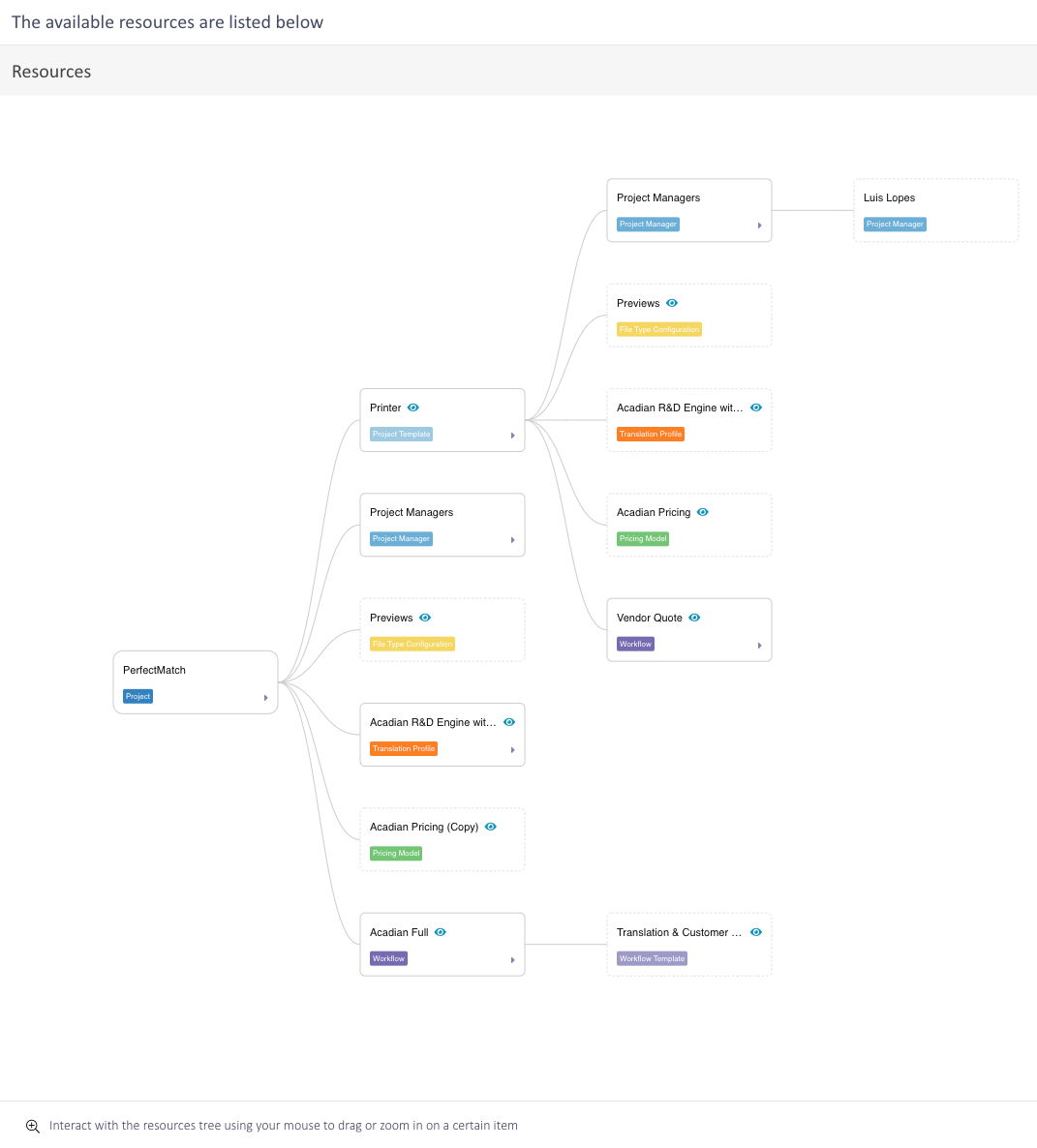Select the Luis Lopes node
Viewport: 1037px width, 1148px height.
(936, 210)
